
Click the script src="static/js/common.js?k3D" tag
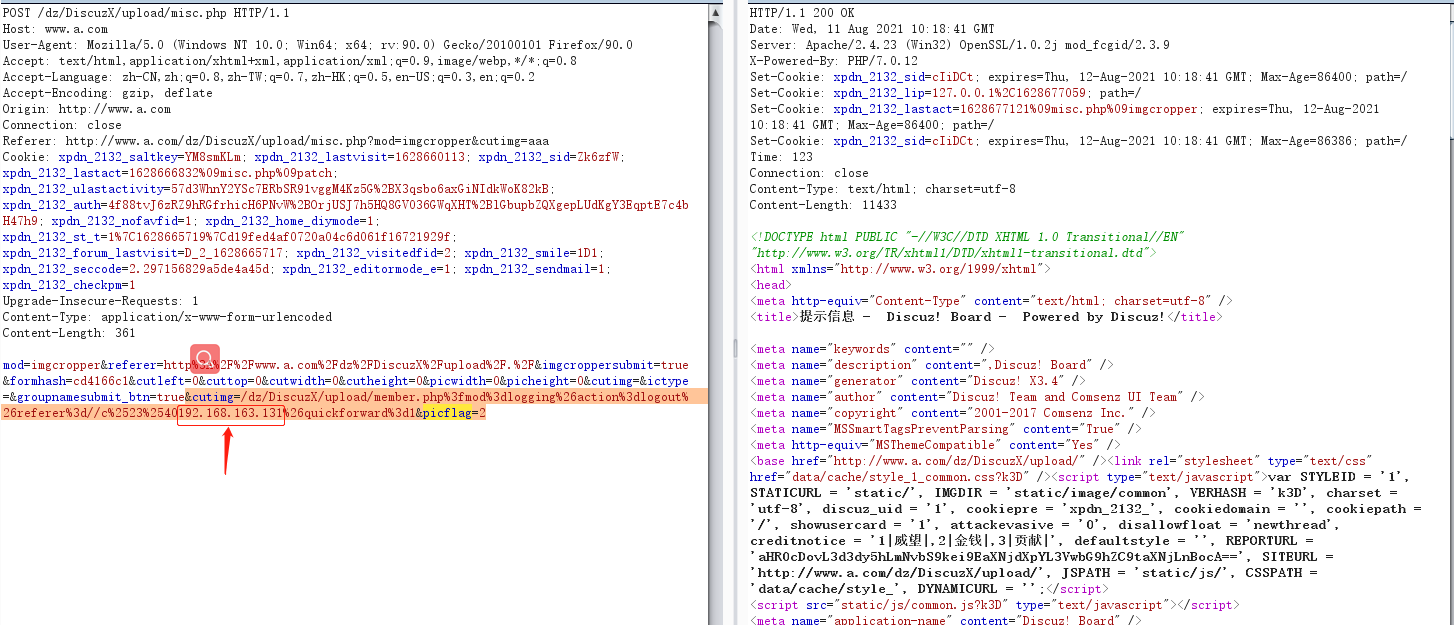click(x=993, y=605)
